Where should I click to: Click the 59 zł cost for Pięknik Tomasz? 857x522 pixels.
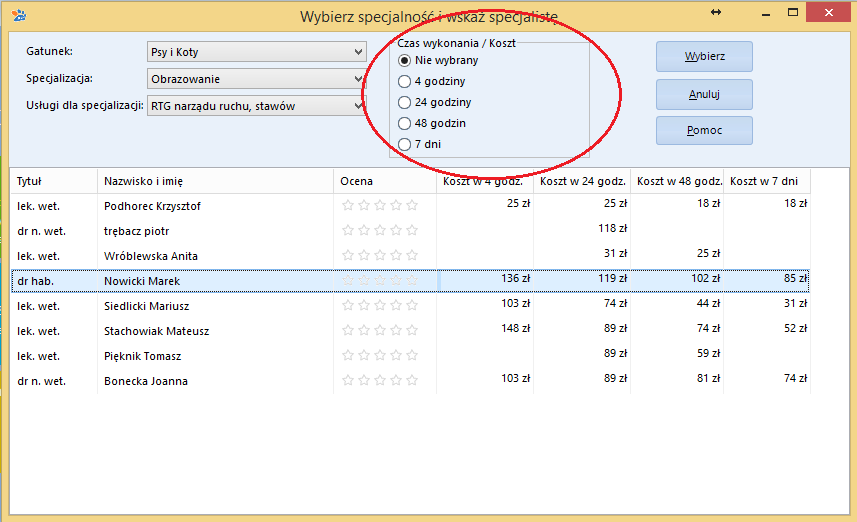click(708, 353)
